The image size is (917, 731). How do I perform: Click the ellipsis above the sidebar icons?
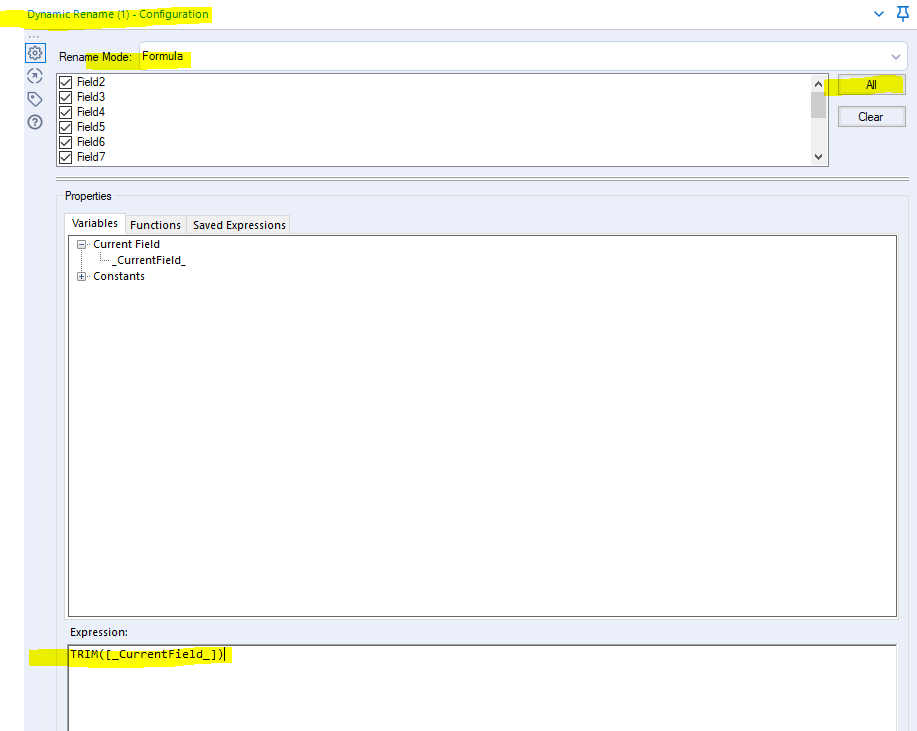pos(35,35)
